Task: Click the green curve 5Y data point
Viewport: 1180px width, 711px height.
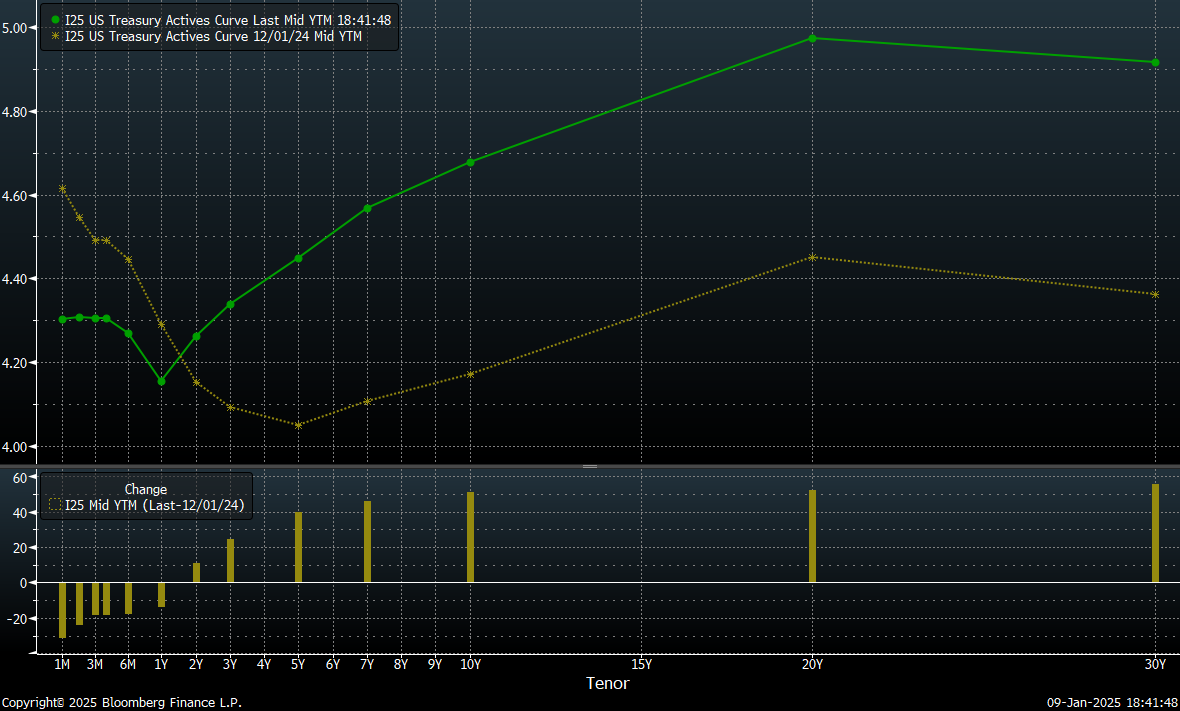Action: point(299,258)
